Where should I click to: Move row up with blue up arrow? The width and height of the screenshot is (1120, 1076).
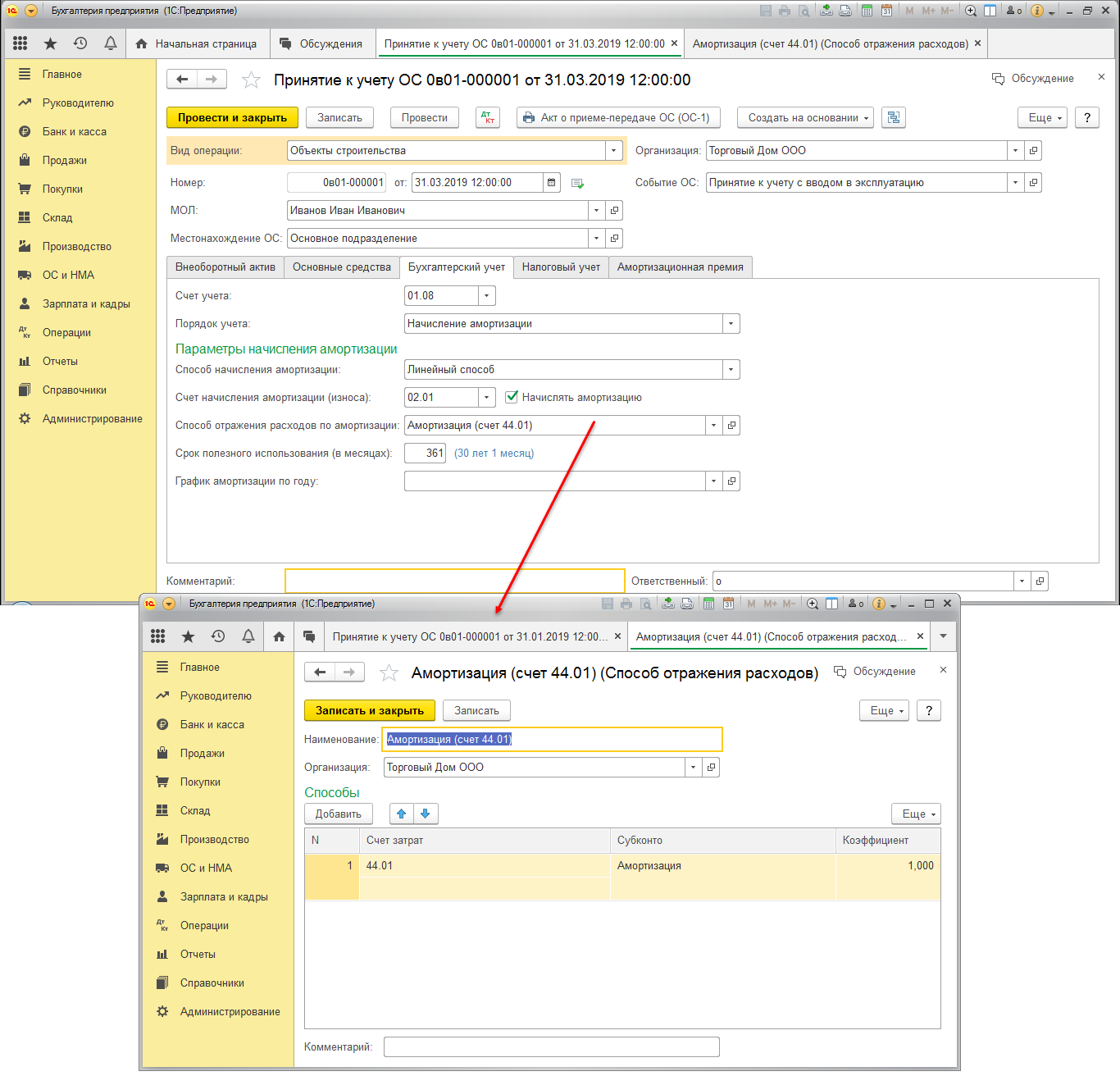[x=402, y=814]
